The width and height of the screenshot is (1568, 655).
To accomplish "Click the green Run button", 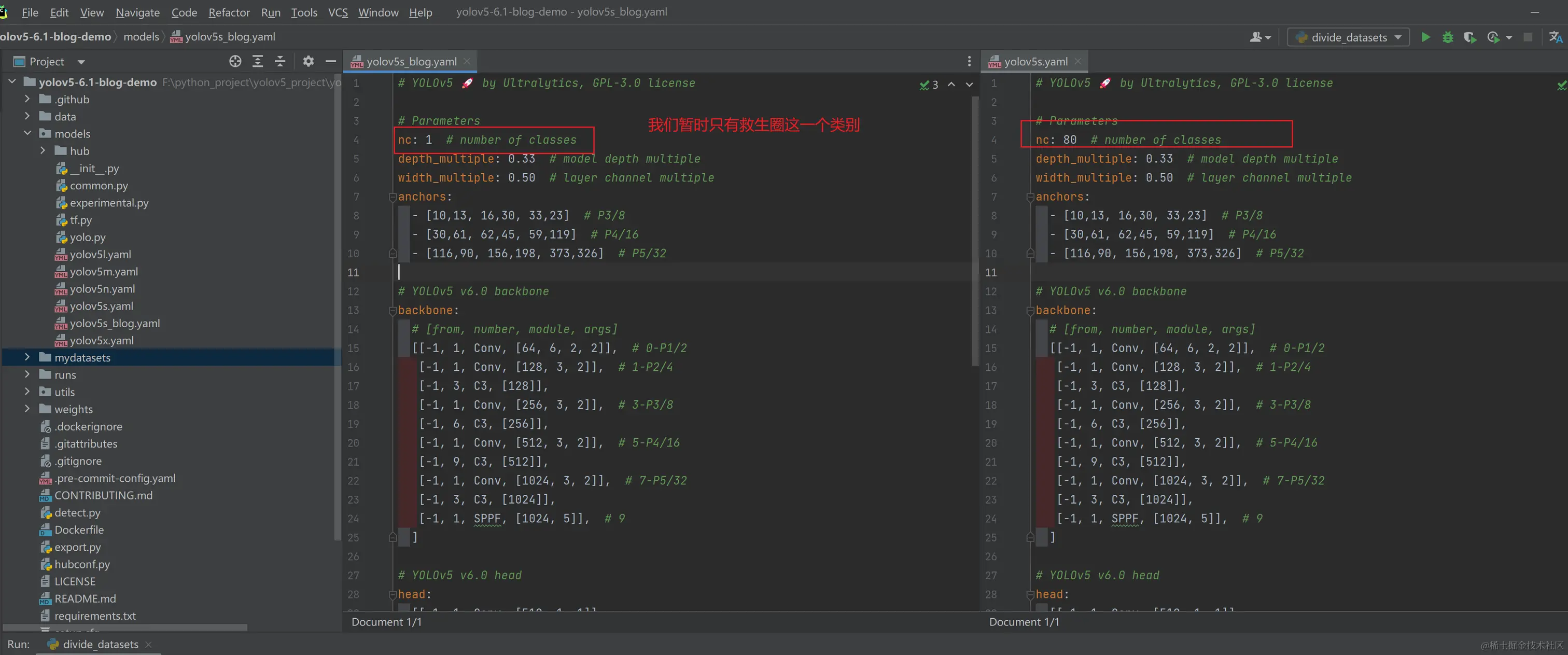I will click(1425, 37).
